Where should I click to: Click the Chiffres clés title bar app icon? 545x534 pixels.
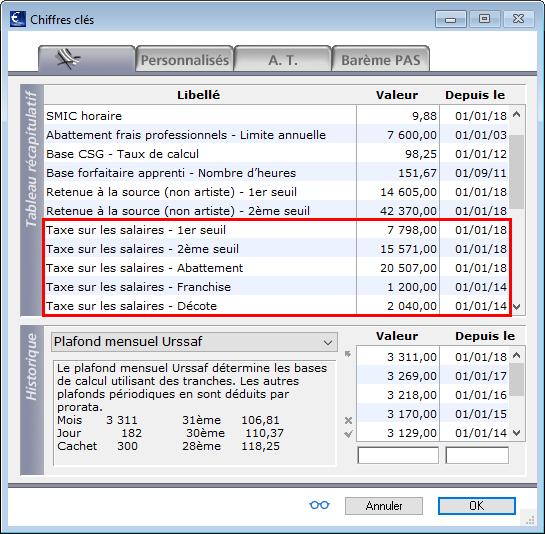click(x=18, y=19)
